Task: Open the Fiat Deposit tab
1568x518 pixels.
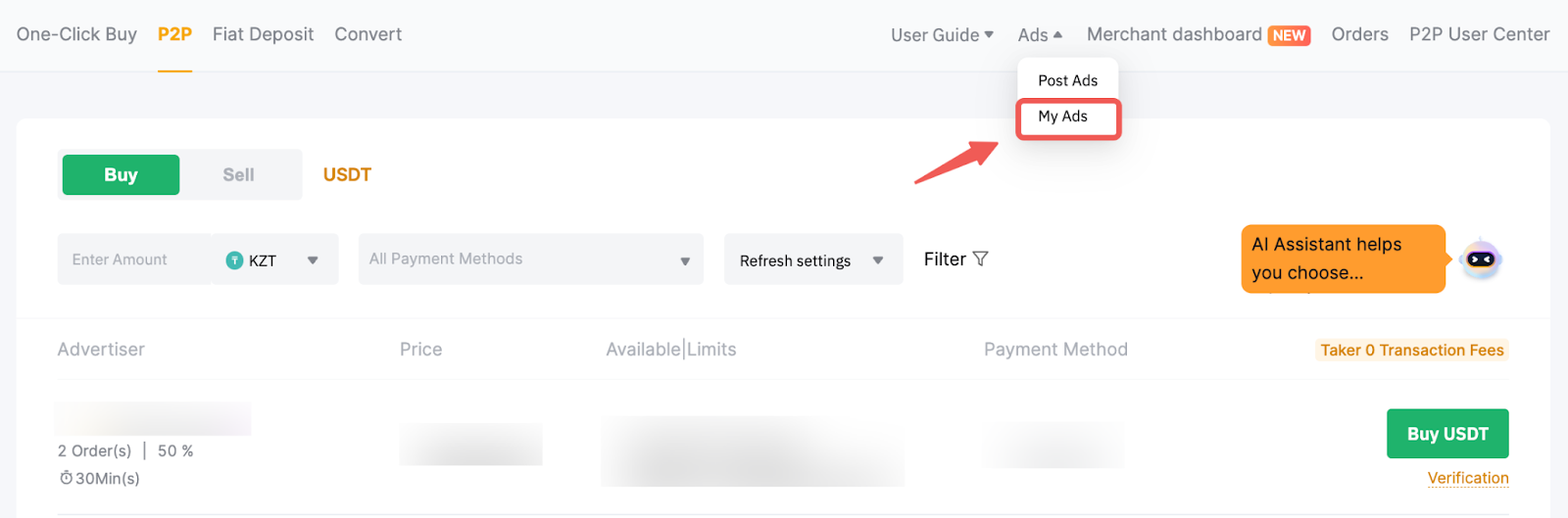Action: 263,34
